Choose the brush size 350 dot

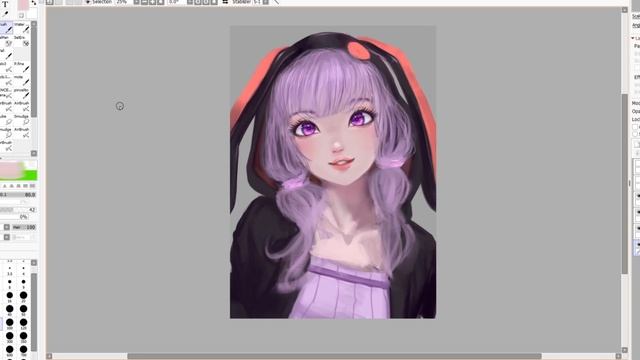(23, 336)
